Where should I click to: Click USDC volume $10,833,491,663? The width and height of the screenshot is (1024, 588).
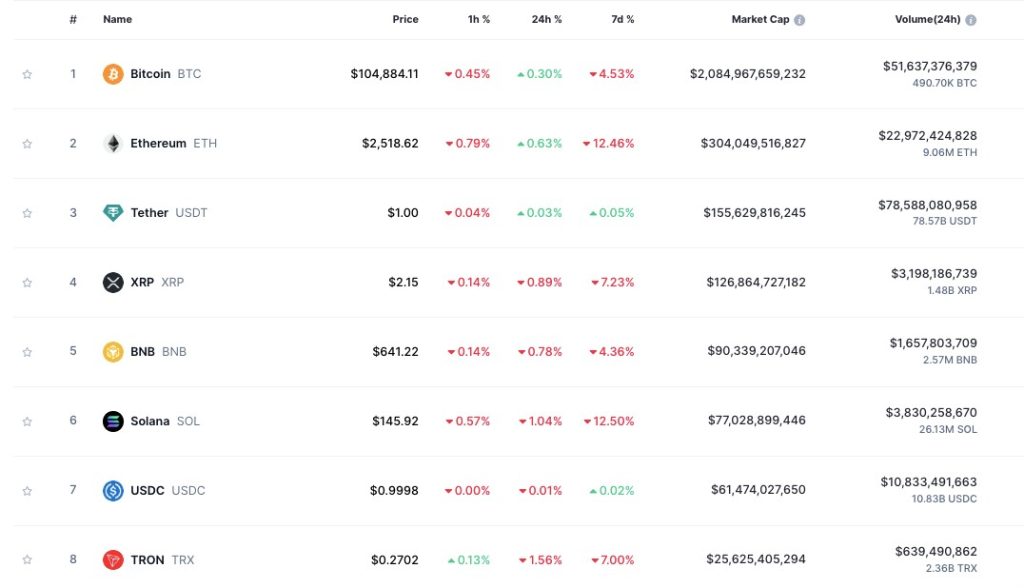click(x=929, y=482)
